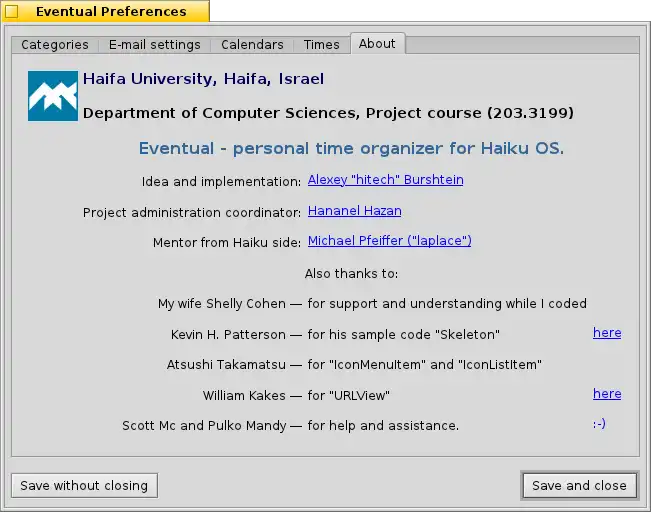Viewport: 651px width, 512px height.
Task: Open the Michael Pfeiffer ("laplace") link
Action: click(389, 241)
